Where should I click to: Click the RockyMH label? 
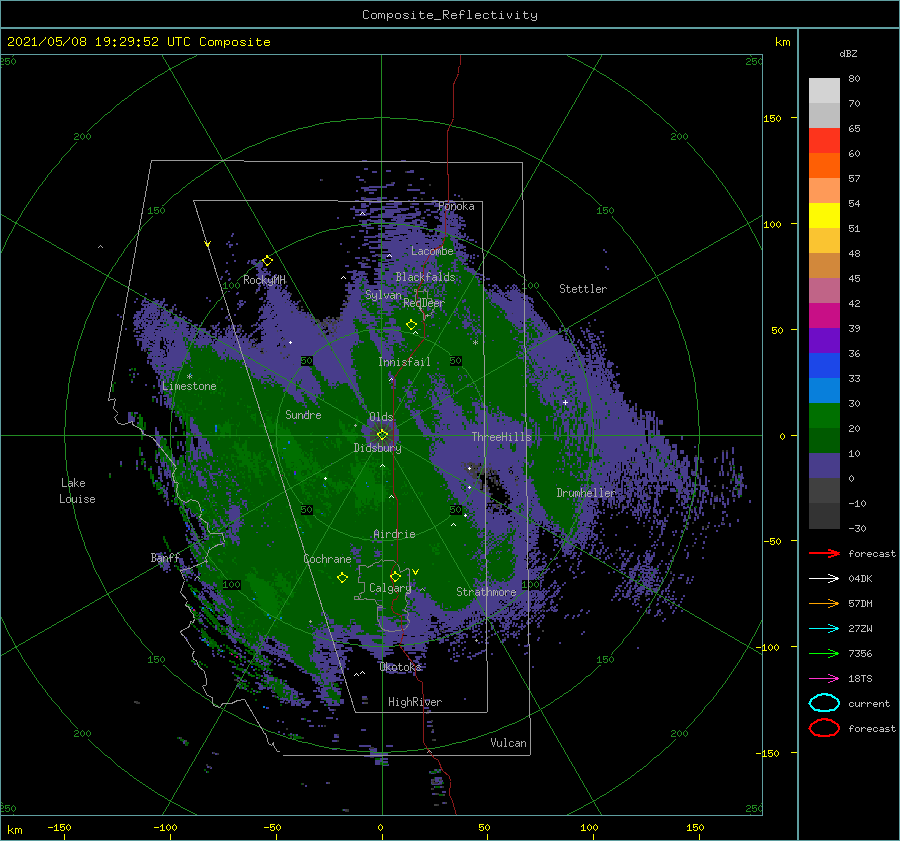coord(265,280)
